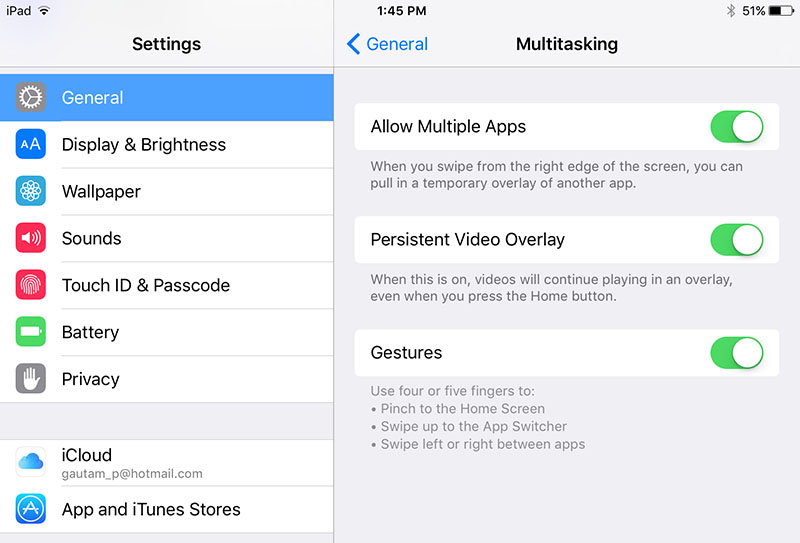Tap the green Battery icon
The width and height of the screenshot is (800, 543).
[31, 332]
